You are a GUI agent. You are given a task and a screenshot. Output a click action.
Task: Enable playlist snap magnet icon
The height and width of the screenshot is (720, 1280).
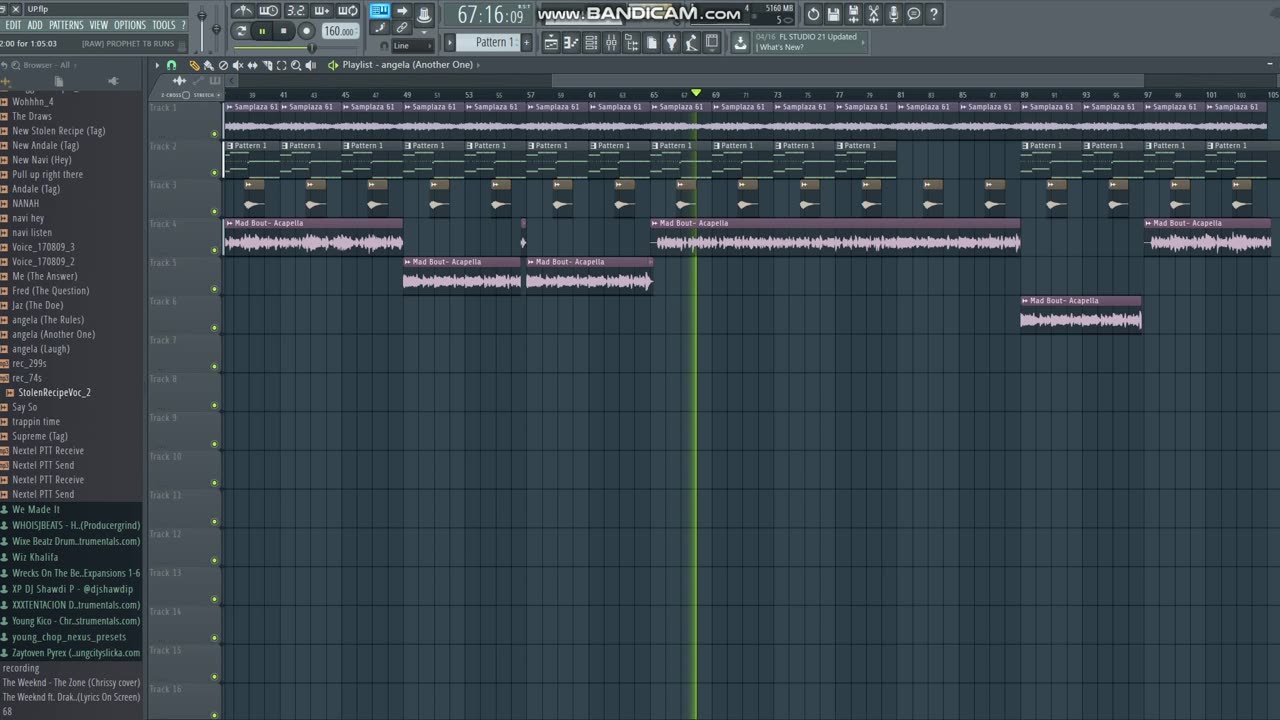pyautogui.click(x=171, y=65)
